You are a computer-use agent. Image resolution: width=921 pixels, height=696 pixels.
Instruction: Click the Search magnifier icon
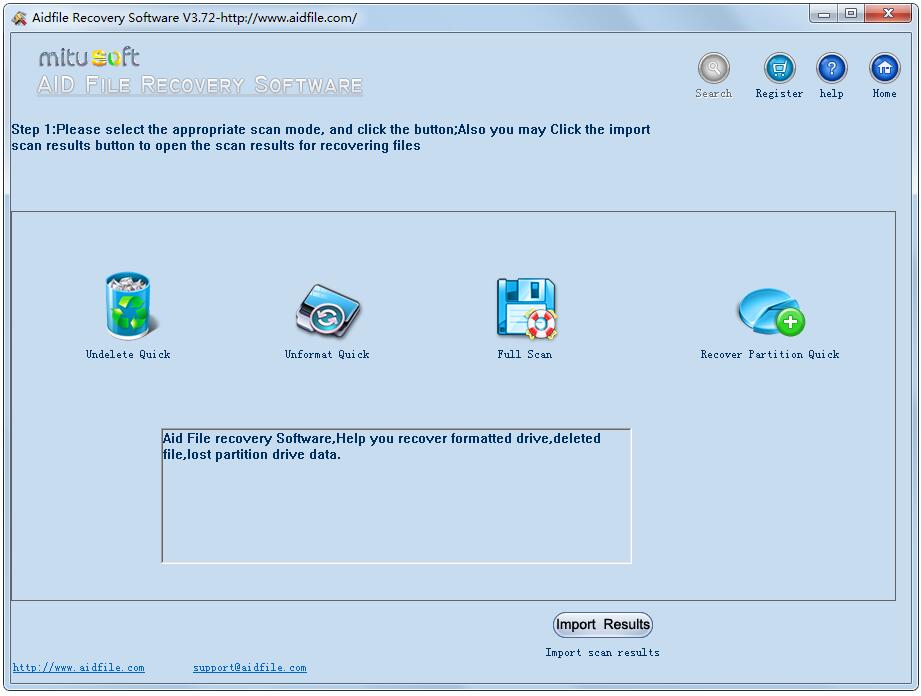pyautogui.click(x=714, y=68)
